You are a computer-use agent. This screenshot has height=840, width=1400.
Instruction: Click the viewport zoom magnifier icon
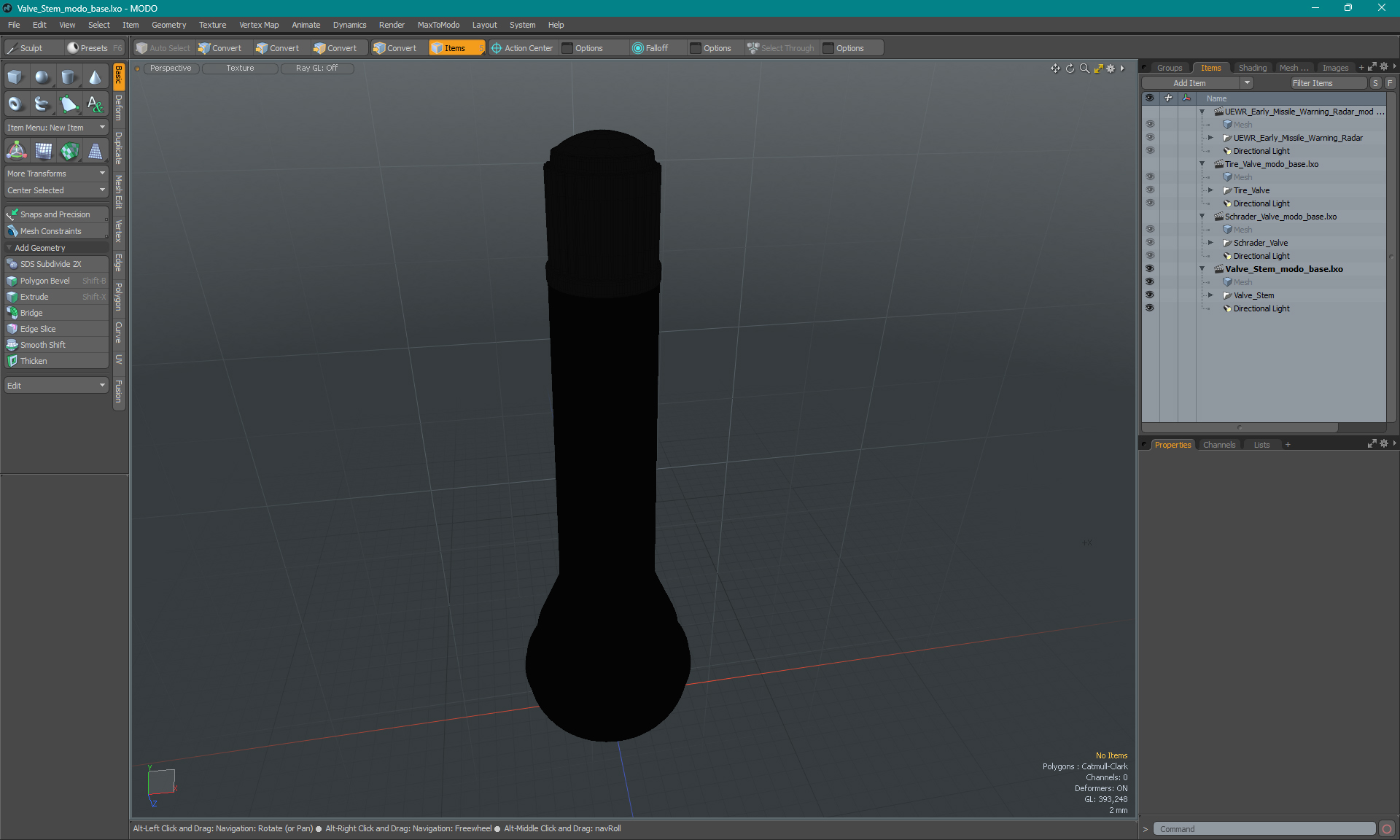[x=1084, y=69]
